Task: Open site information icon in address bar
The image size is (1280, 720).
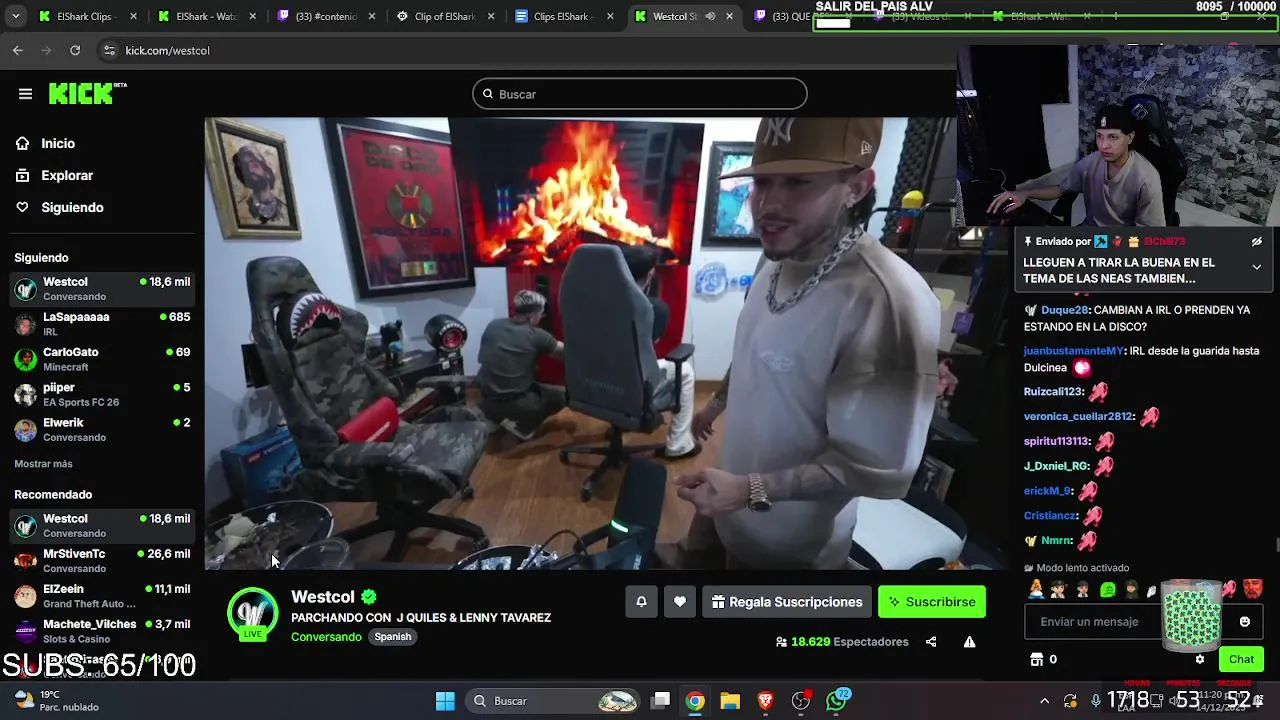Action: pos(108,50)
